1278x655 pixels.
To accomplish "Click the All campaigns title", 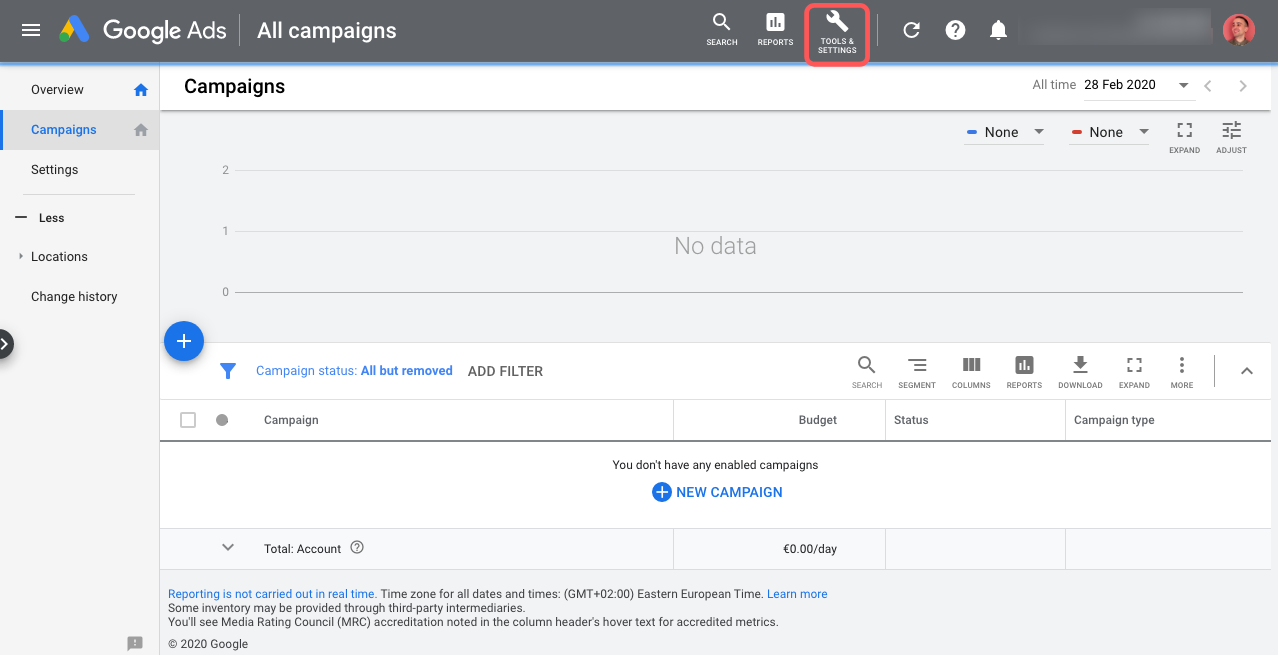I will (x=326, y=30).
